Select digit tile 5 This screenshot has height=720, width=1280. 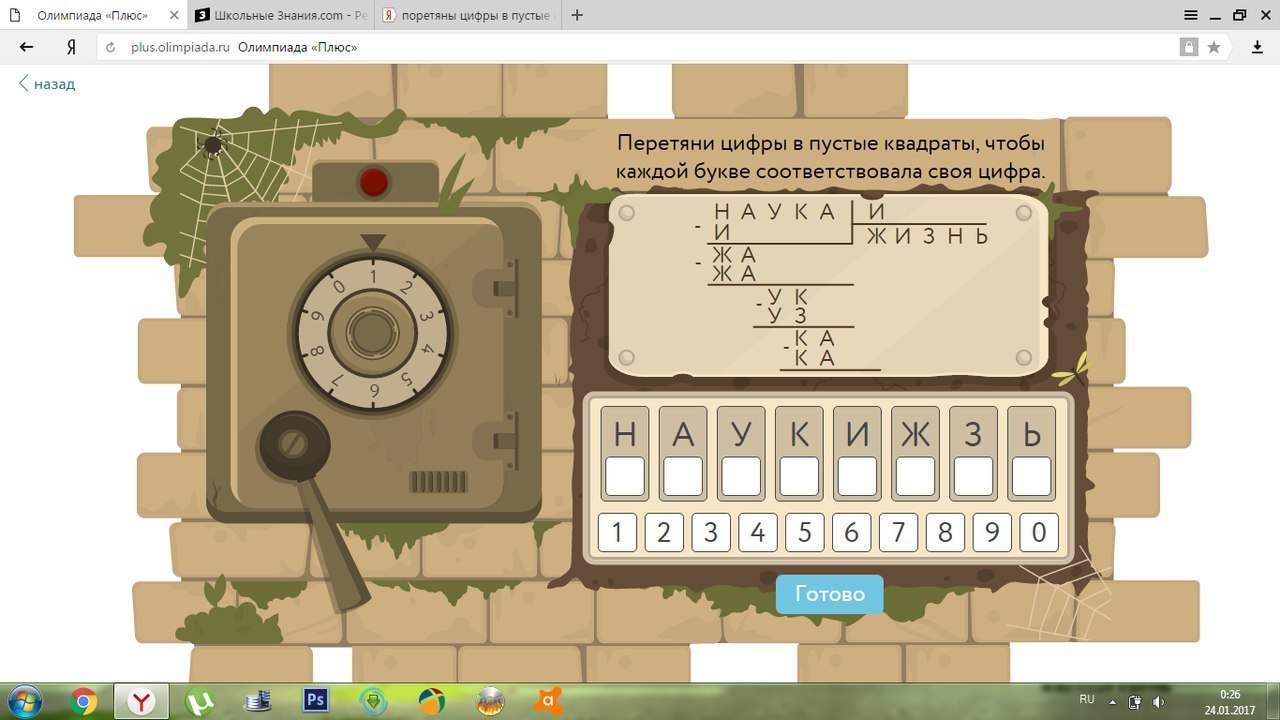click(805, 533)
